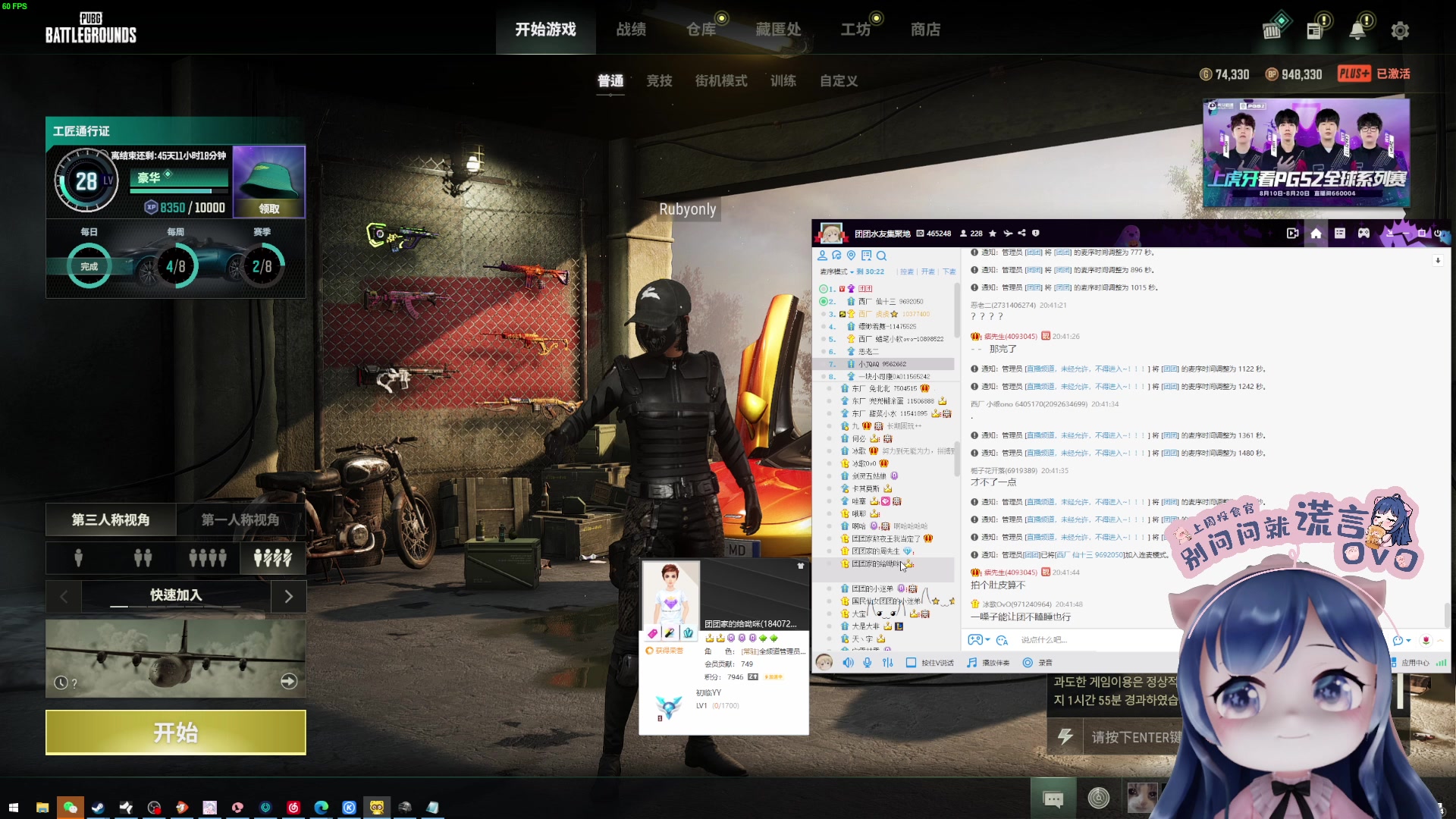Viewport: 1456px width, 819px height.
Task: Click next arrow beside 快速加入
Action: coord(288,597)
